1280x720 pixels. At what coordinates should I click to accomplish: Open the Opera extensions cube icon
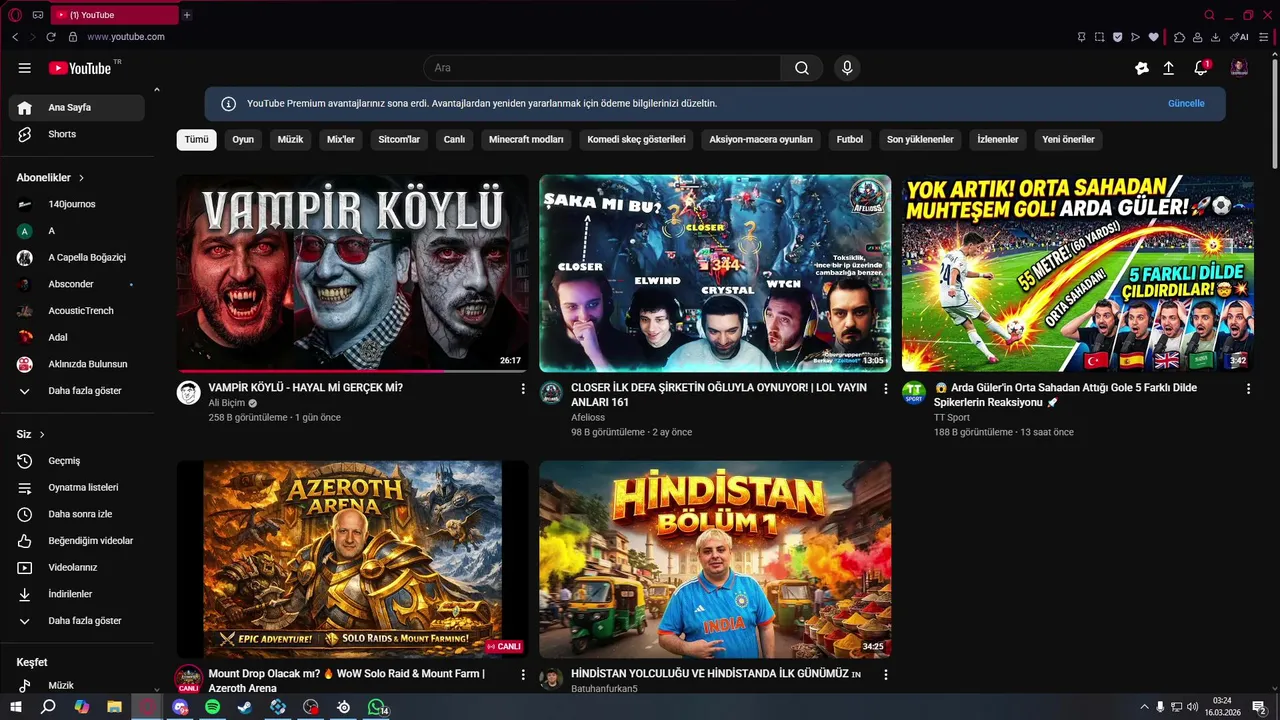(x=1180, y=37)
